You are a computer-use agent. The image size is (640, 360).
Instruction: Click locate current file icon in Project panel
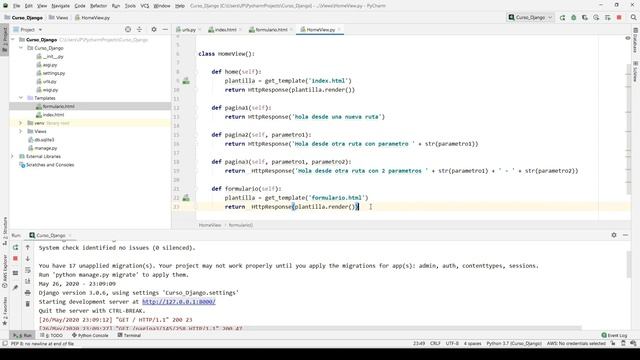pyautogui.click(x=128, y=29)
